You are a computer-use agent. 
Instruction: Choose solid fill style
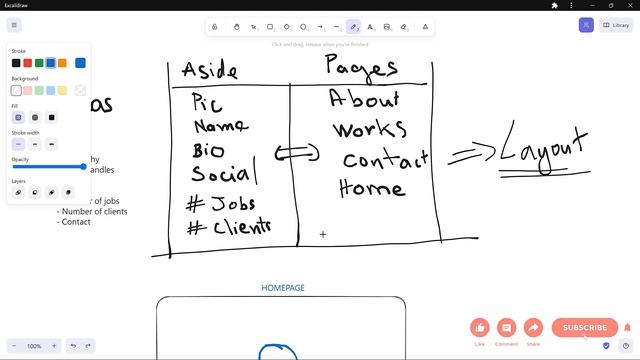tap(51, 118)
